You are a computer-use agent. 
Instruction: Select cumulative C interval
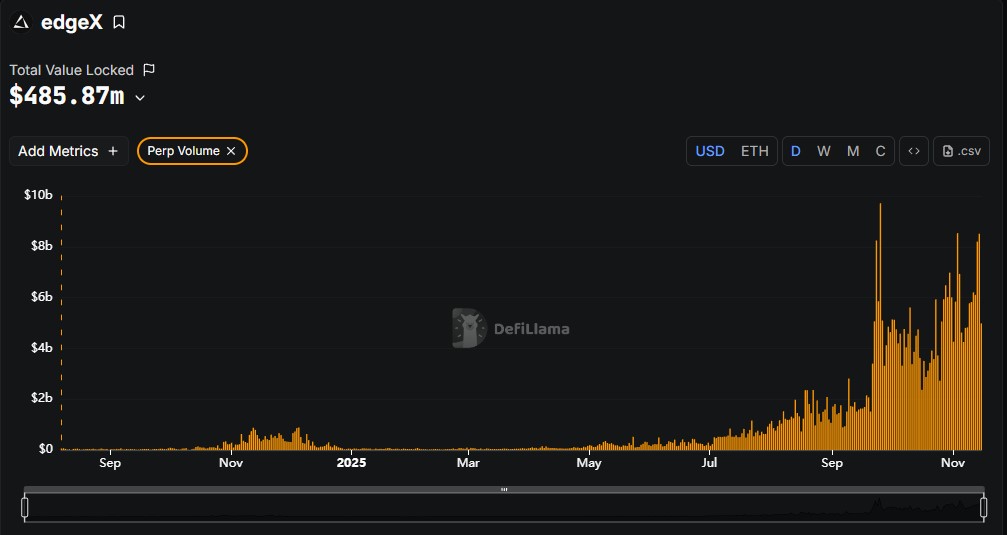coord(880,151)
